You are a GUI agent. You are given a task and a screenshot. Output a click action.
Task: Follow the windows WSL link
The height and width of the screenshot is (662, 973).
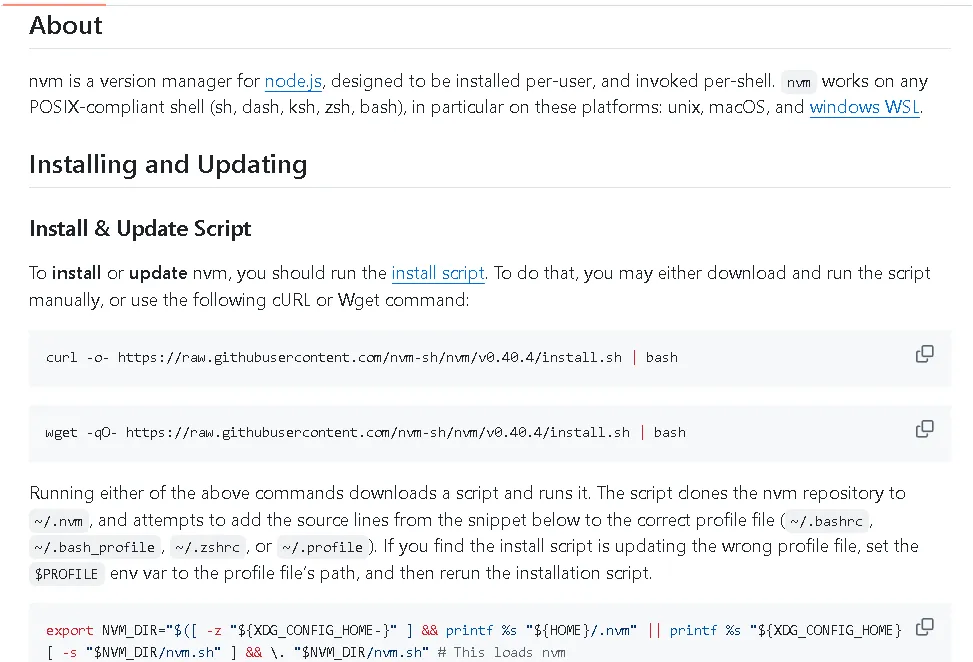coord(864,107)
